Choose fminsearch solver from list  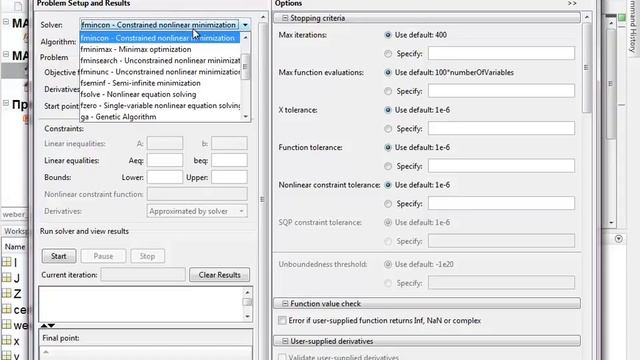click(x=160, y=60)
